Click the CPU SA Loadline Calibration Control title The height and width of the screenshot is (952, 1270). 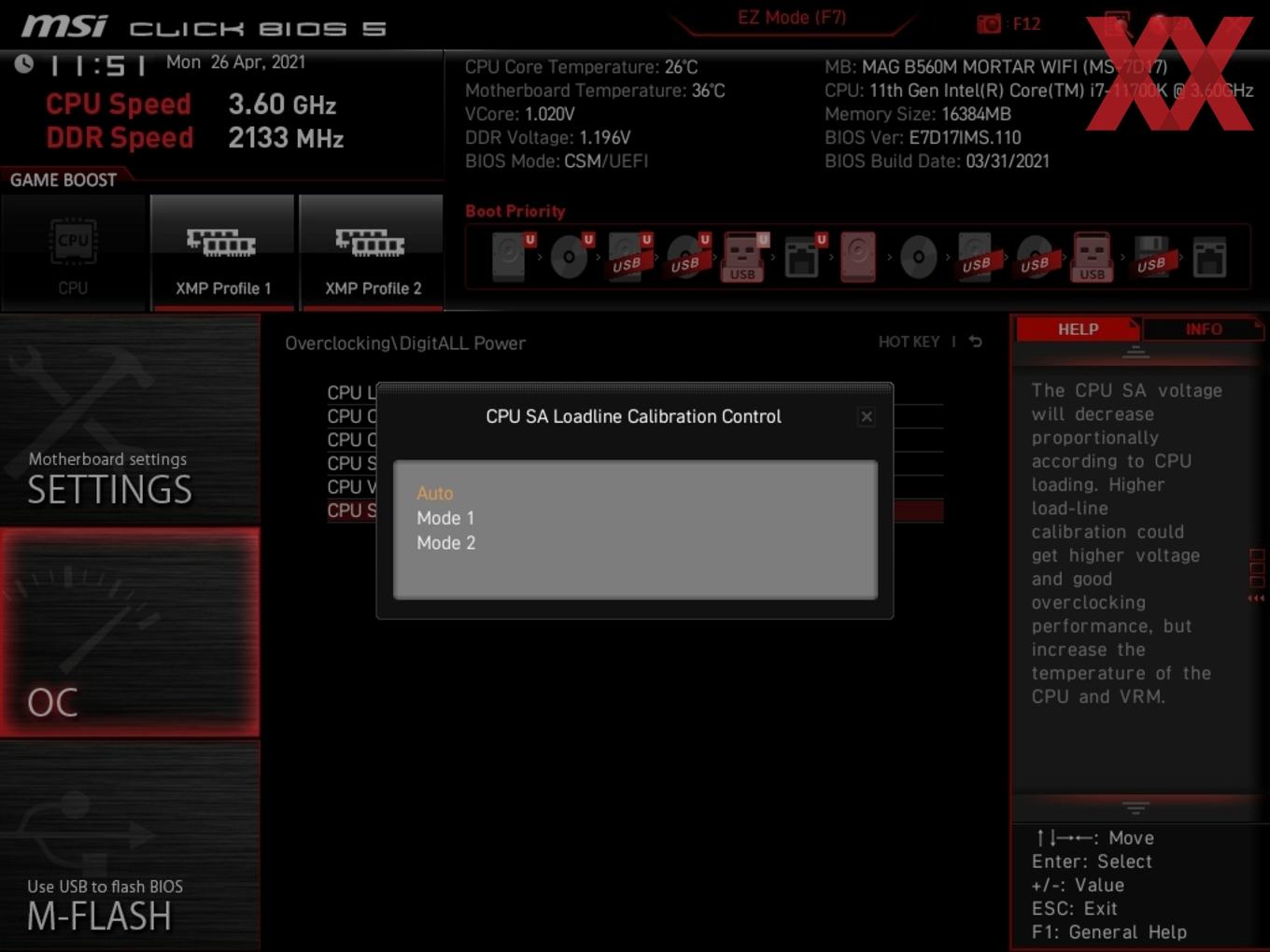coord(633,416)
